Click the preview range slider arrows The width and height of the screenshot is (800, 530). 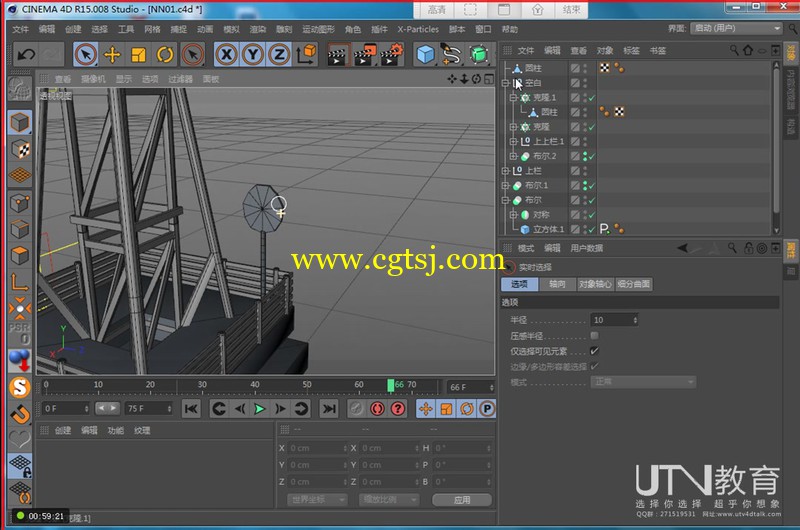pos(107,408)
